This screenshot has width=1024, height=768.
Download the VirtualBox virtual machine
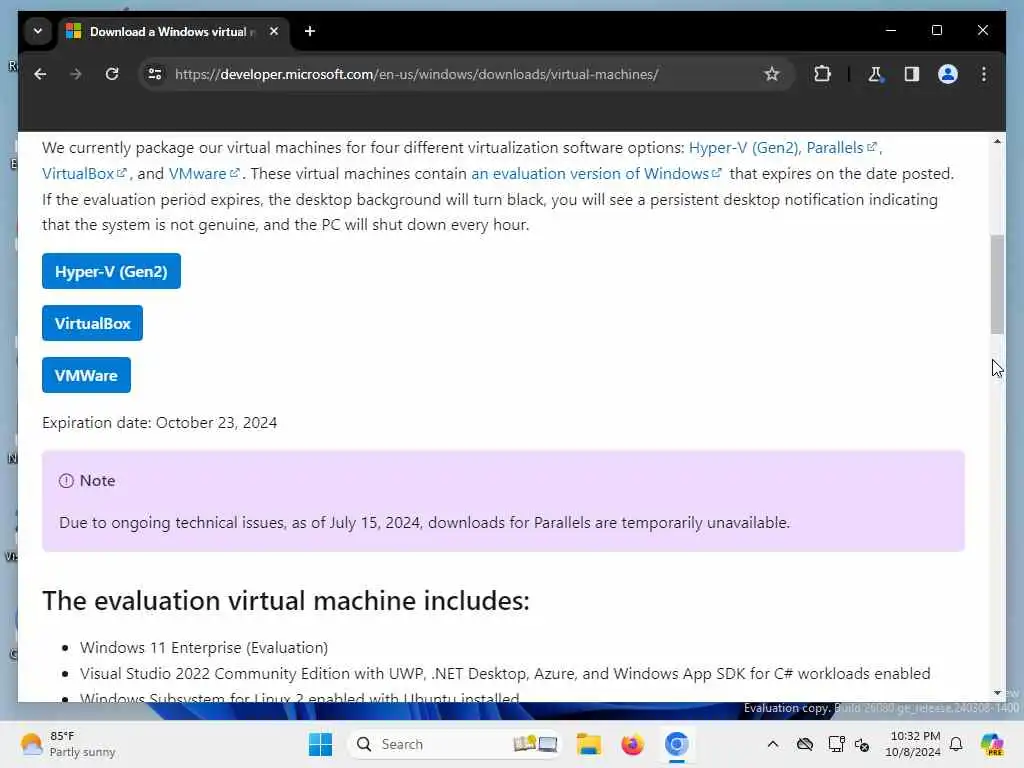pos(92,323)
